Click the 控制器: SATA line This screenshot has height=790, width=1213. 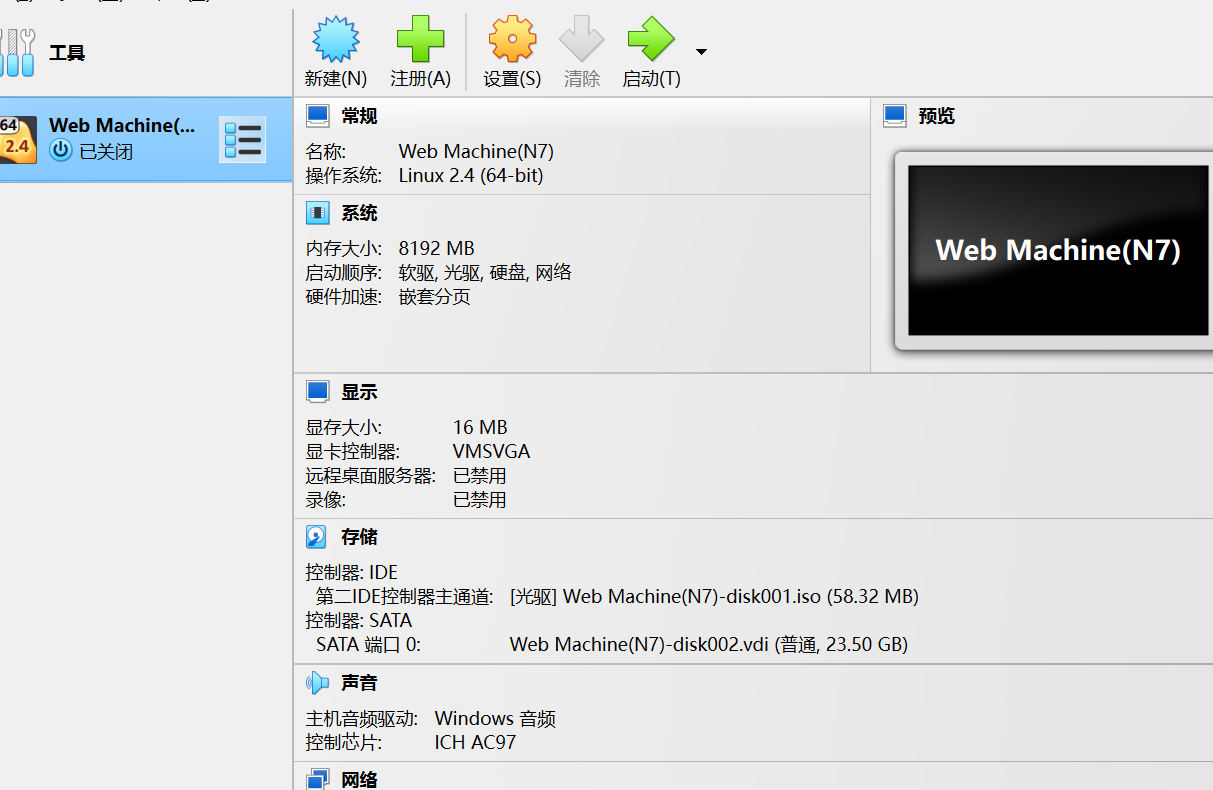359,621
